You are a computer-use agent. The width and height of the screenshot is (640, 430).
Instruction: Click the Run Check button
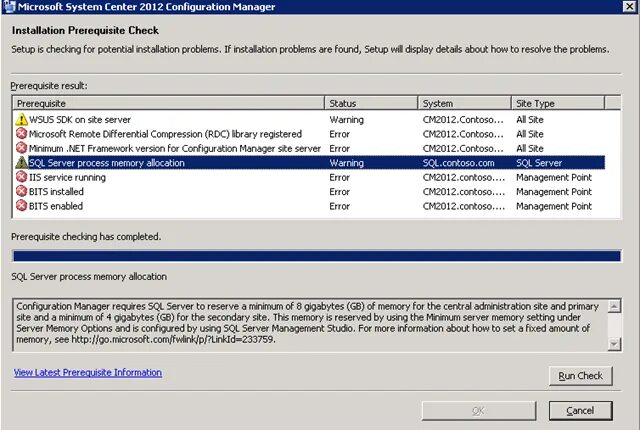click(x=580, y=376)
